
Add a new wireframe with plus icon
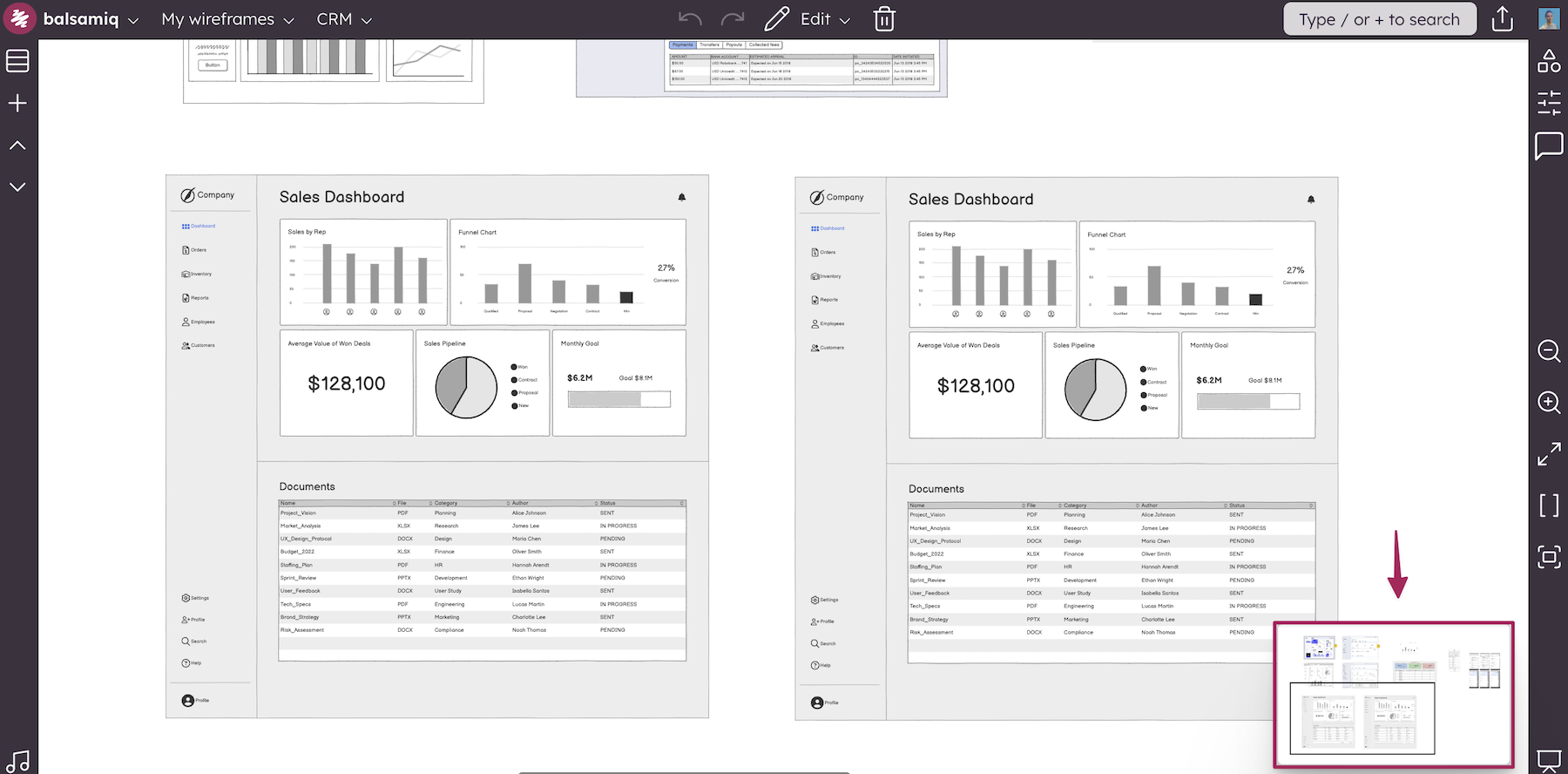point(17,104)
